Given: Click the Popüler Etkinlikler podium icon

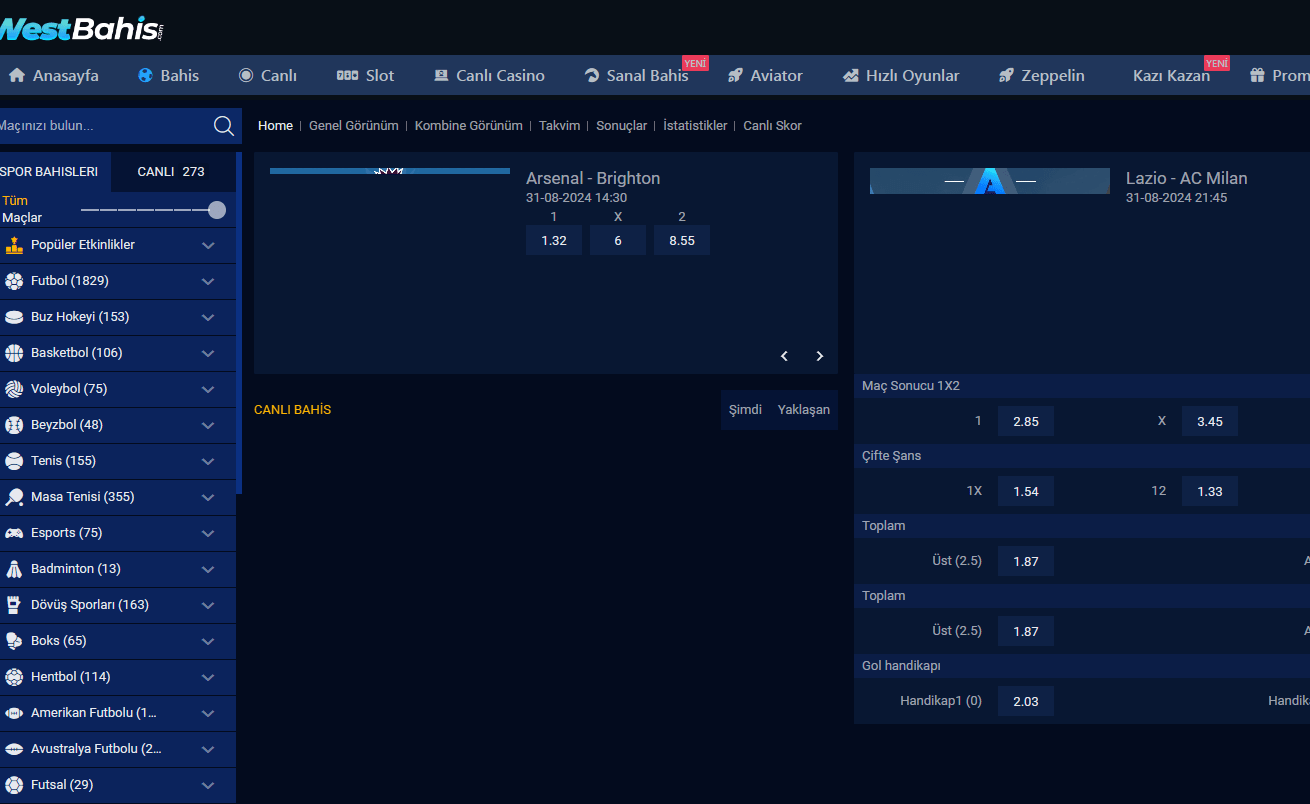Looking at the screenshot, I should [14, 245].
